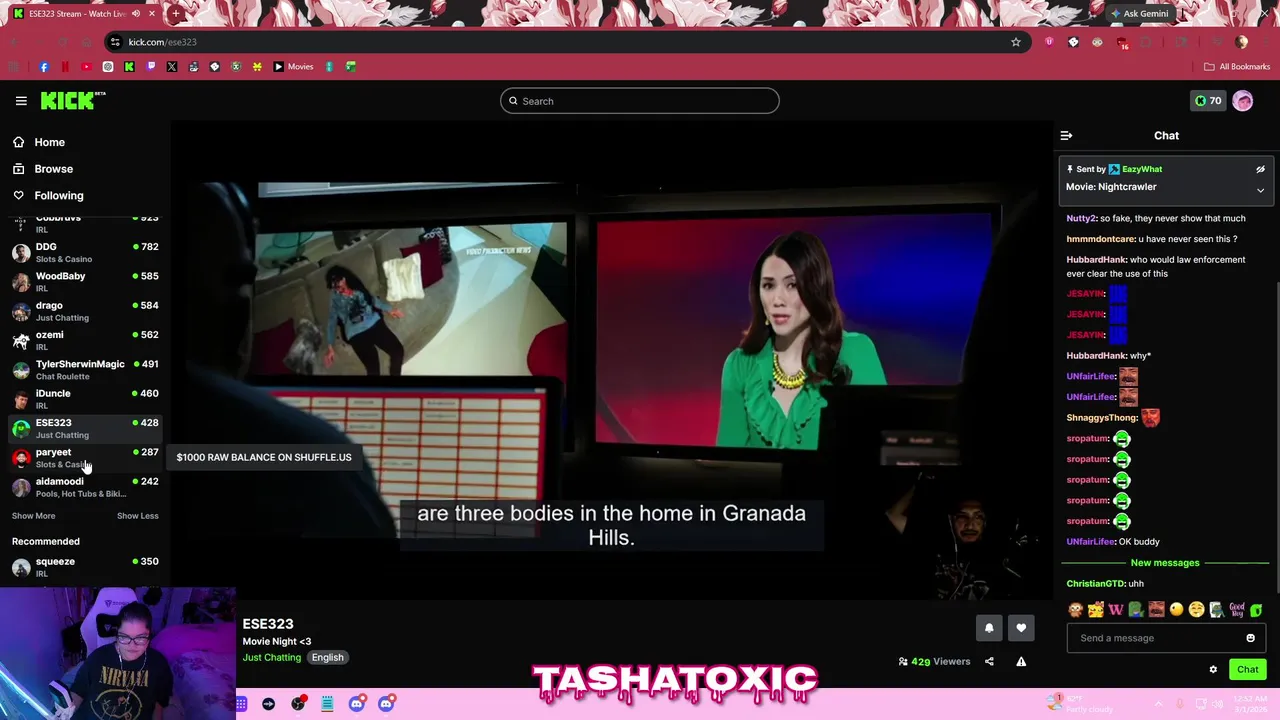Select ESE323 channel in sidebar

(x=85, y=428)
